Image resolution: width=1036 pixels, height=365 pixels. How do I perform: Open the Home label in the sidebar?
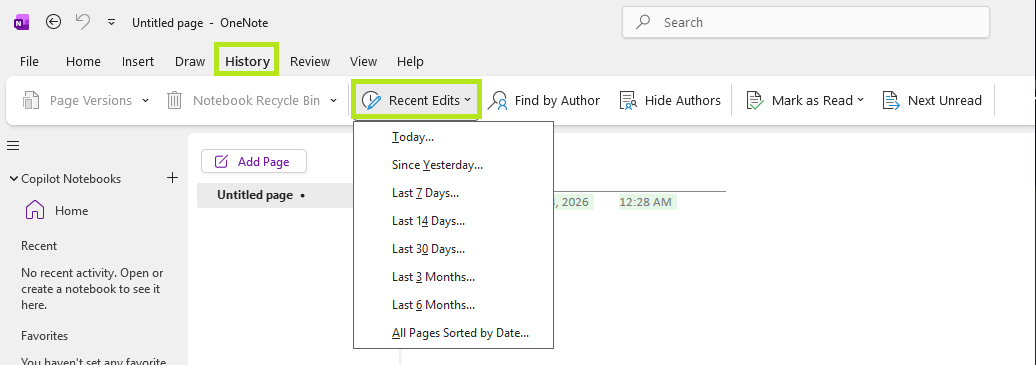(x=71, y=211)
